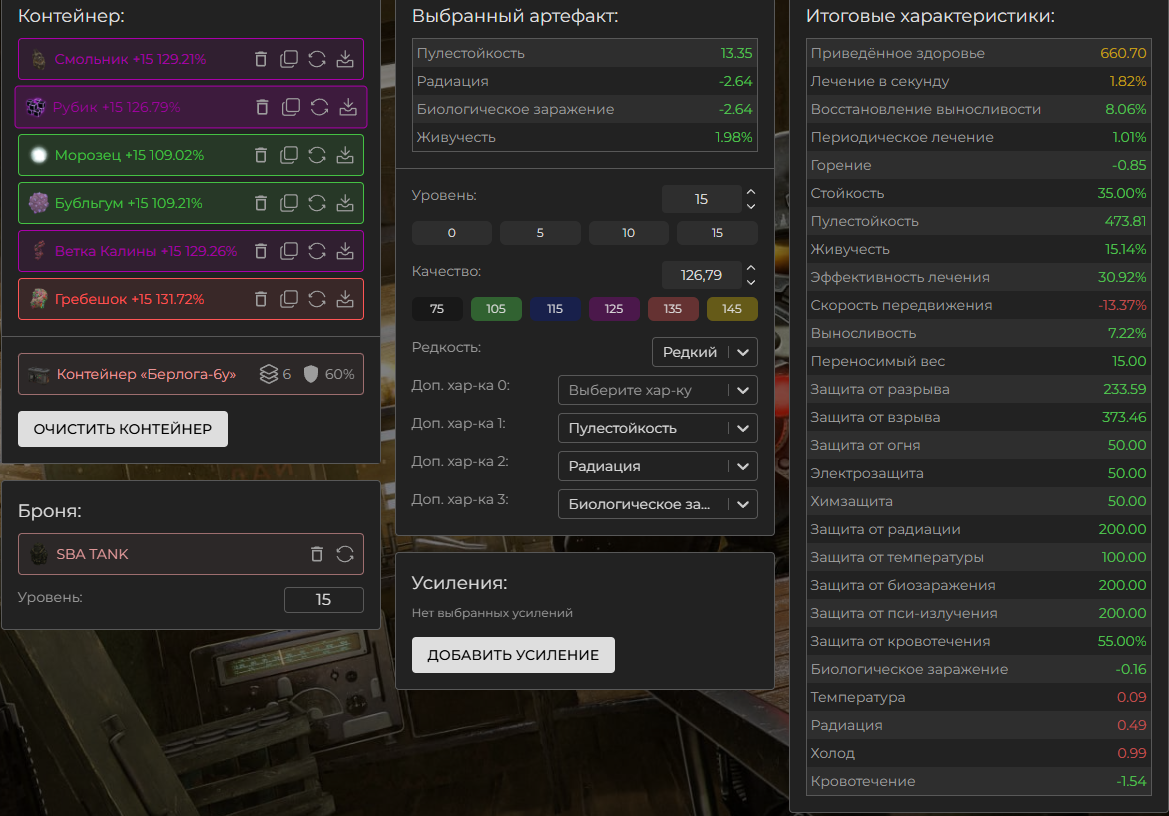Replace the Ветка Калины artifact
Viewport: 1169px width, 816px height.
tap(317, 251)
